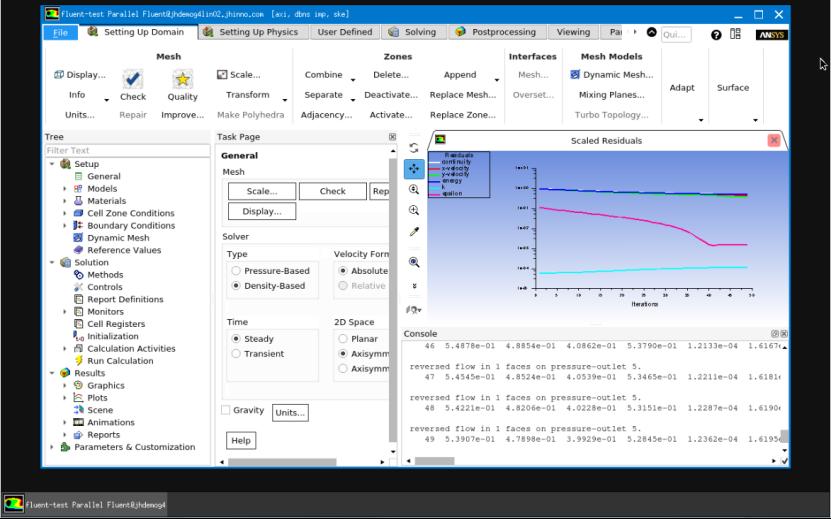Click the Help button
Image resolution: width=831 pixels, height=519 pixels.
coord(241,441)
